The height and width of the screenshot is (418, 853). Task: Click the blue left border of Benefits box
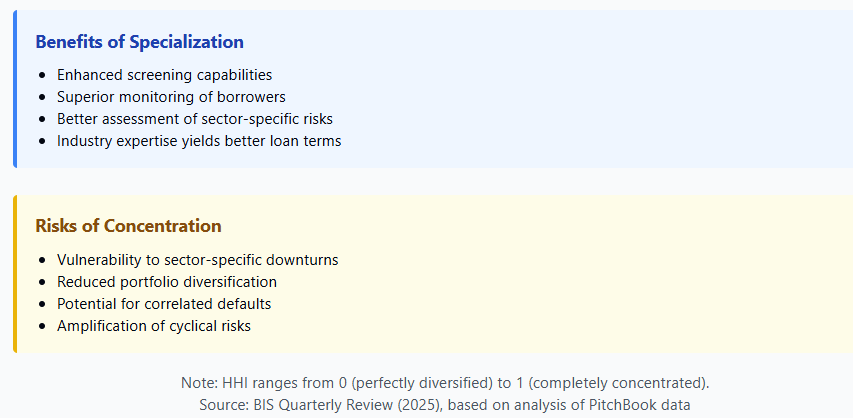[x=15, y=88]
